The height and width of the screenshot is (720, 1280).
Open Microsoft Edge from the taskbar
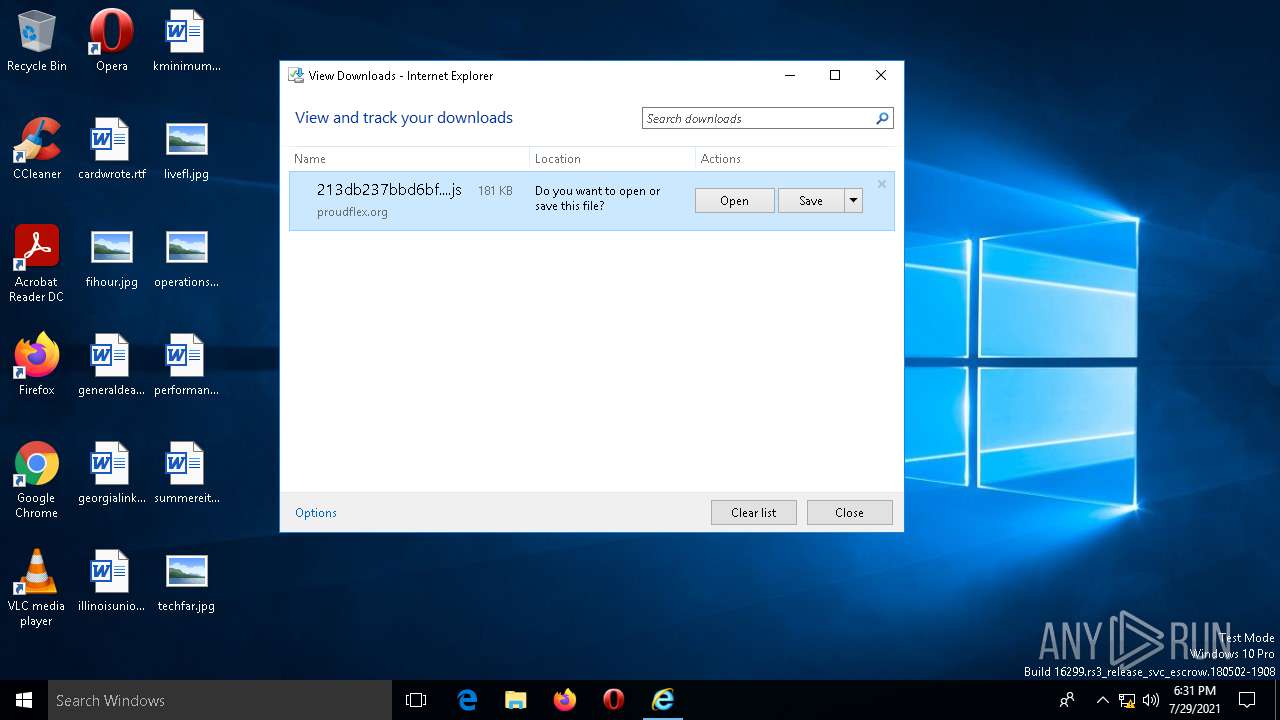(467, 700)
